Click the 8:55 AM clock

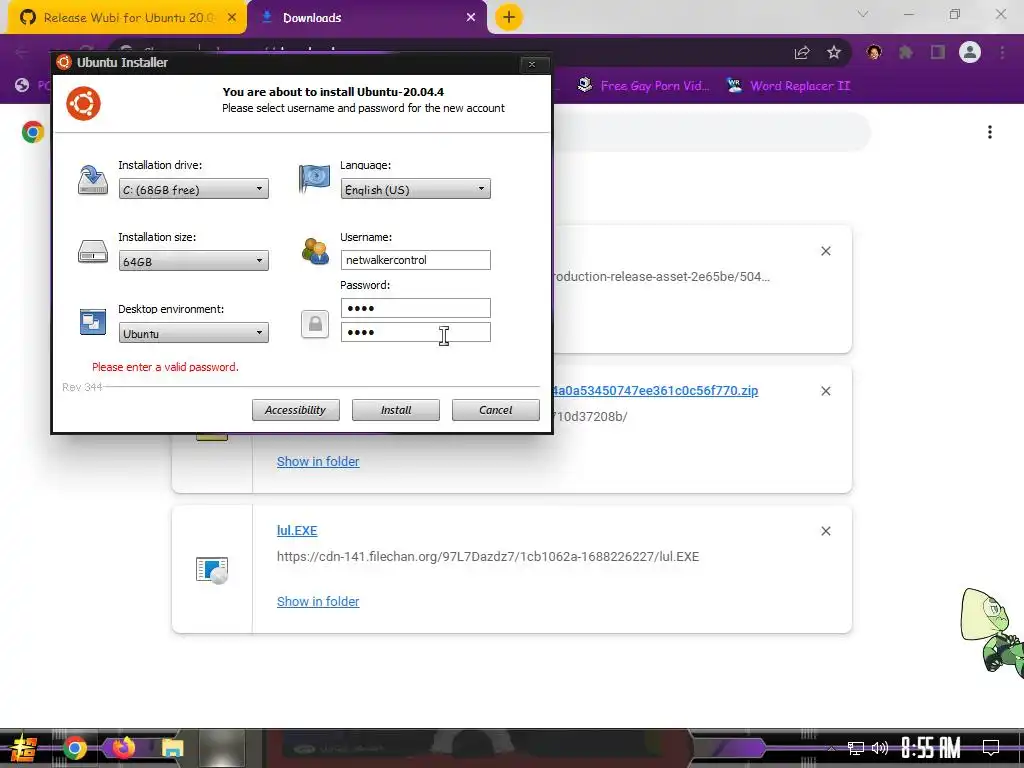click(931, 748)
